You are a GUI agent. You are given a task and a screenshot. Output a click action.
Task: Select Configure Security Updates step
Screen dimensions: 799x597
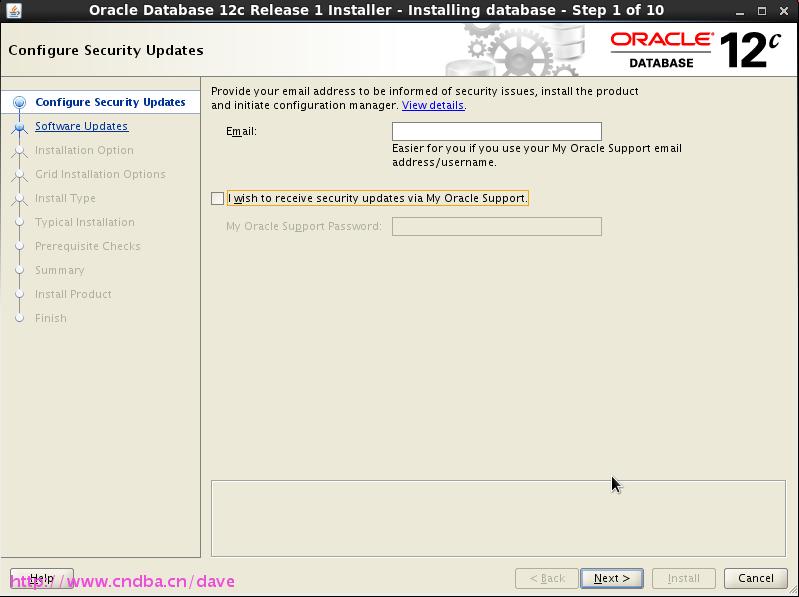click(110, 102)
